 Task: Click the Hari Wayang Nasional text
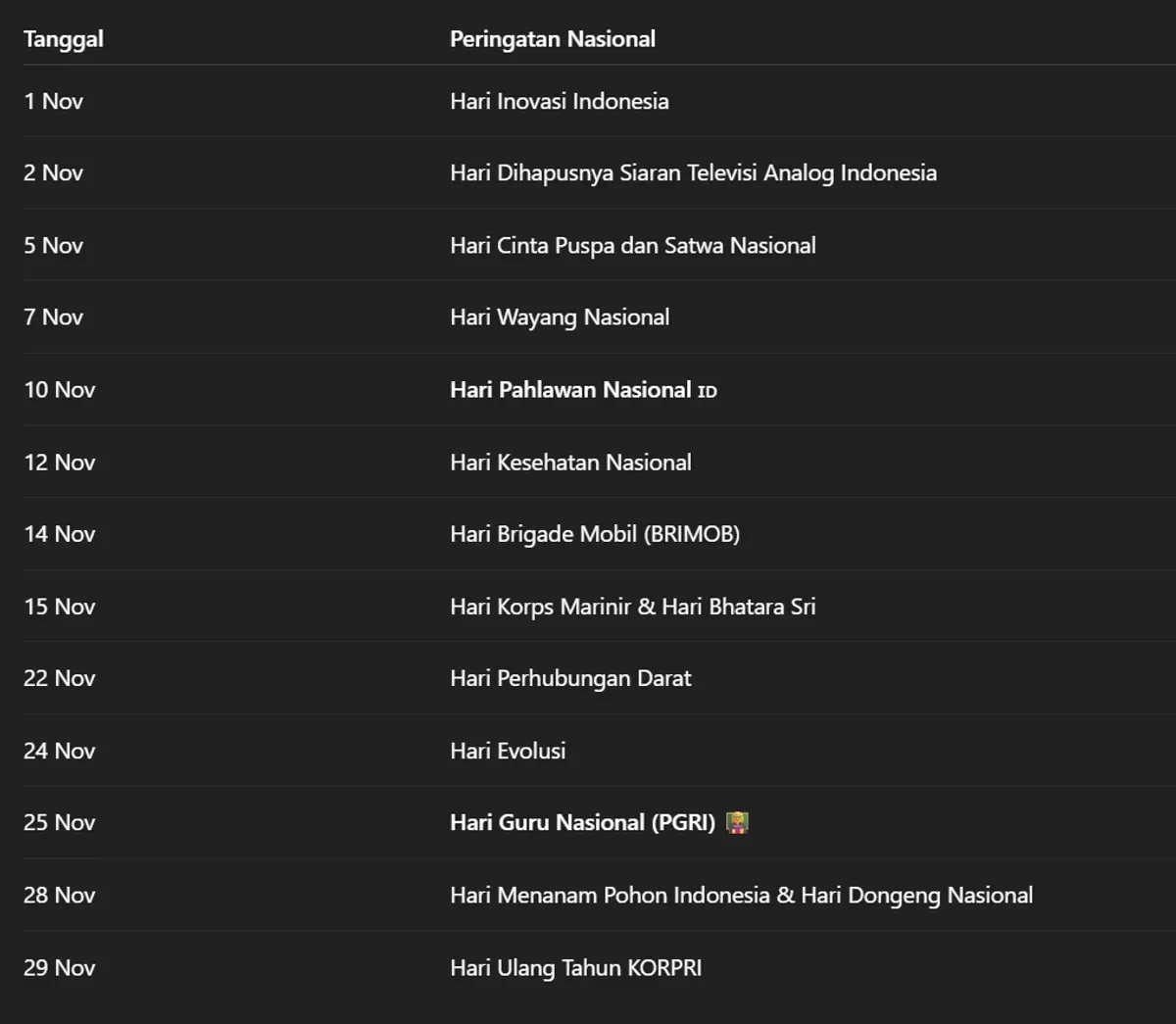tap(559, 317)
